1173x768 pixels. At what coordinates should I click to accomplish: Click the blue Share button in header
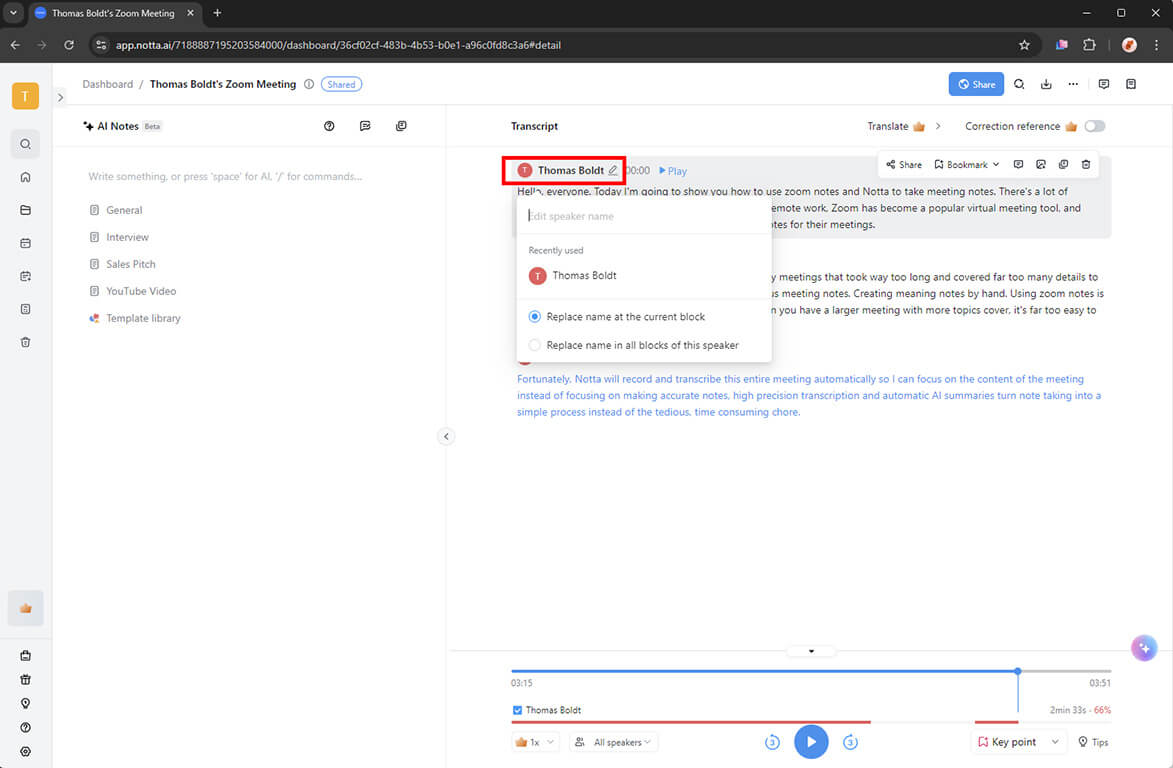click(976, 85)
